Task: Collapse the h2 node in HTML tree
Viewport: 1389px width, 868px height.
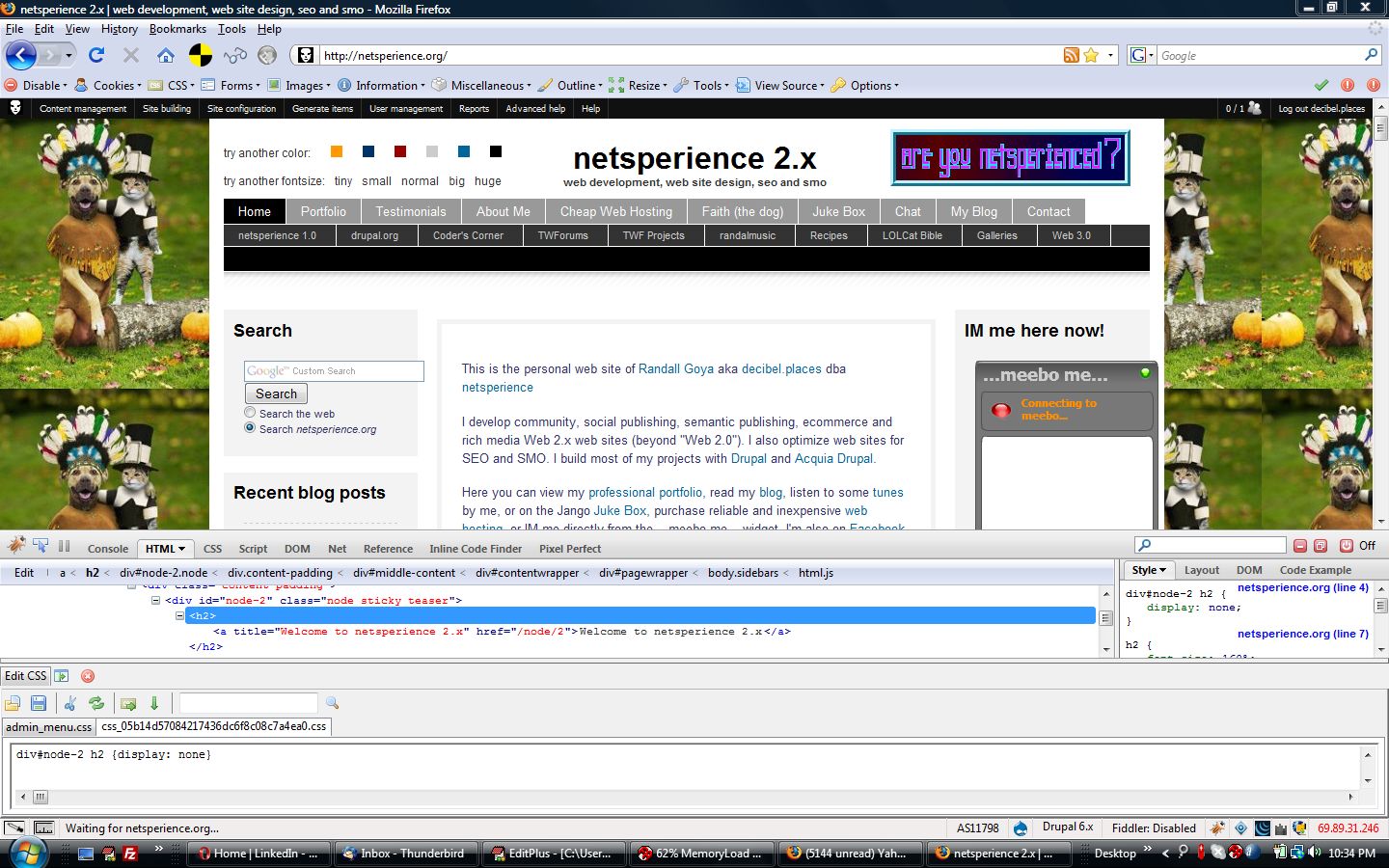Action: [x=179, y=615]
